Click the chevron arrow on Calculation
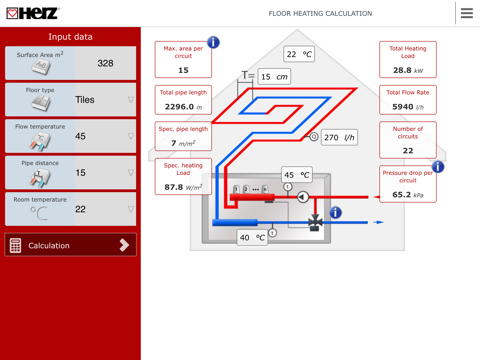Viewport: 480px width, 360px height. coord(124,245)
